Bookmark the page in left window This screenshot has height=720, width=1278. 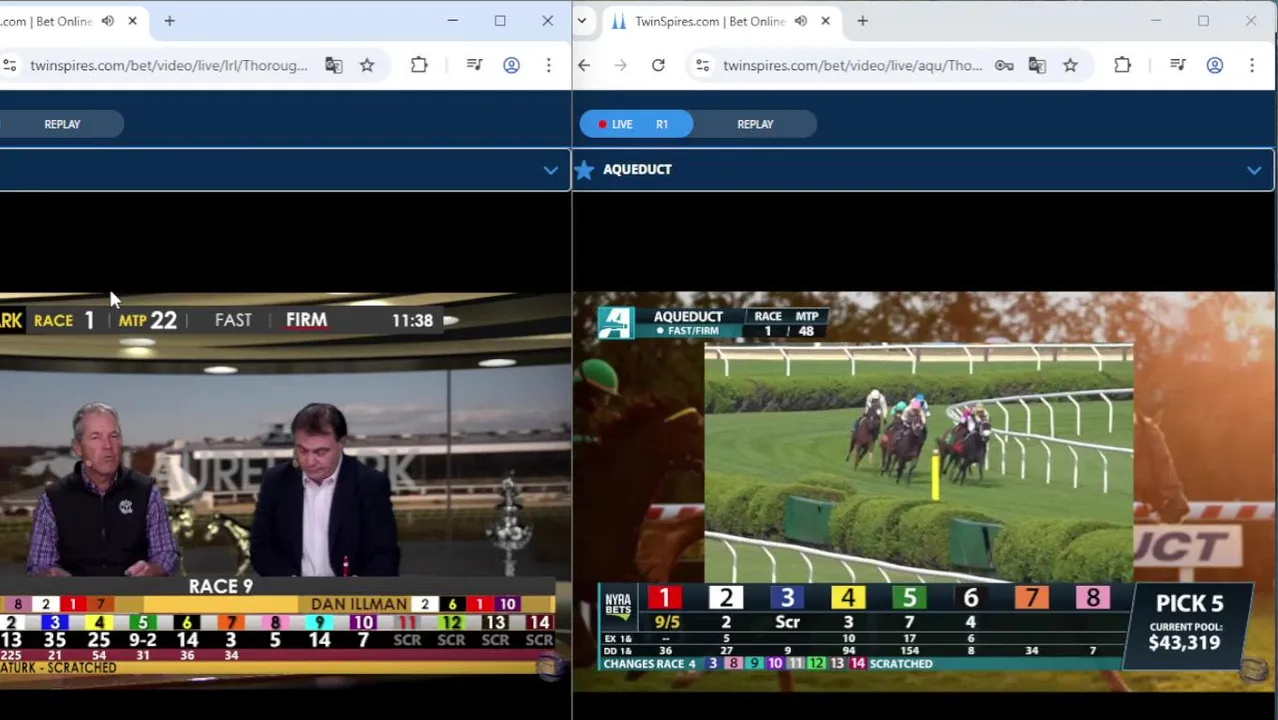(367, 65)
